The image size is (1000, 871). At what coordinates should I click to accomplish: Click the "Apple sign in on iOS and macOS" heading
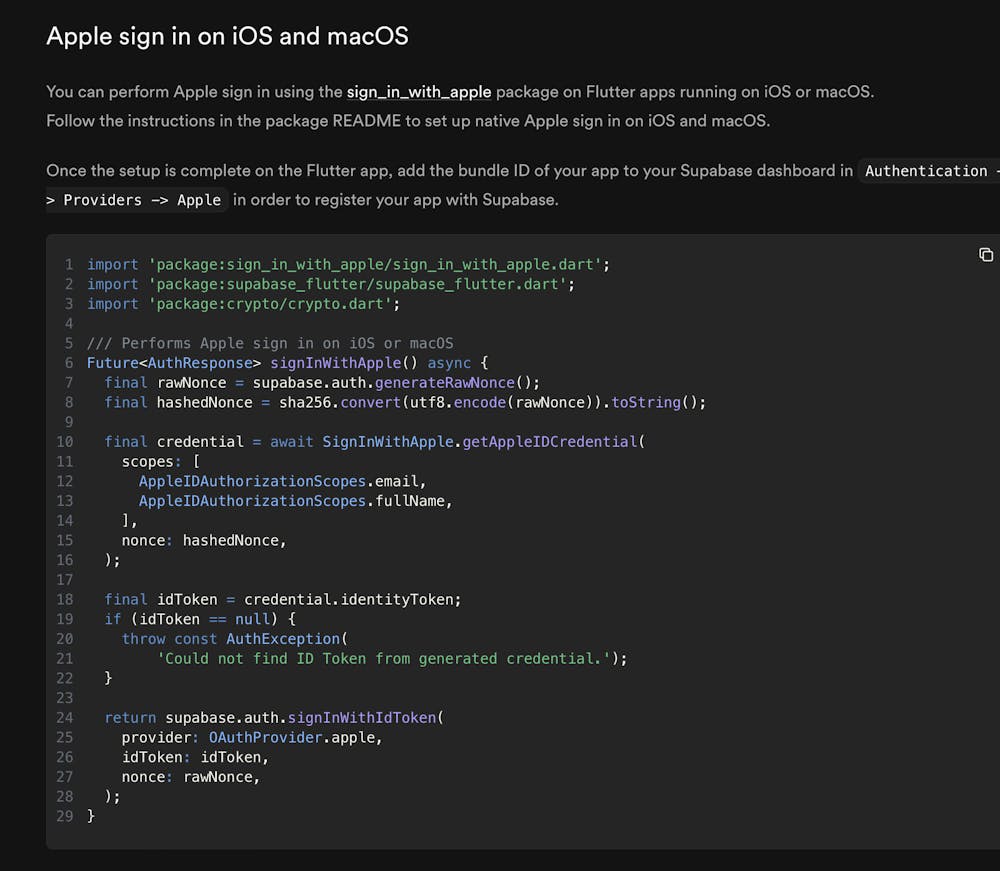coord(227,36)
